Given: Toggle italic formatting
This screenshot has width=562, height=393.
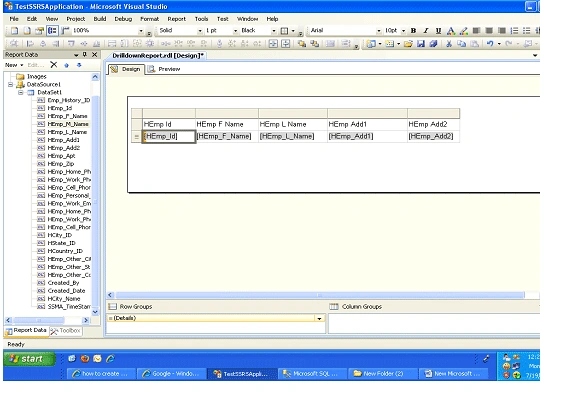Looking at the screenshot, I should tap(426, 31).
